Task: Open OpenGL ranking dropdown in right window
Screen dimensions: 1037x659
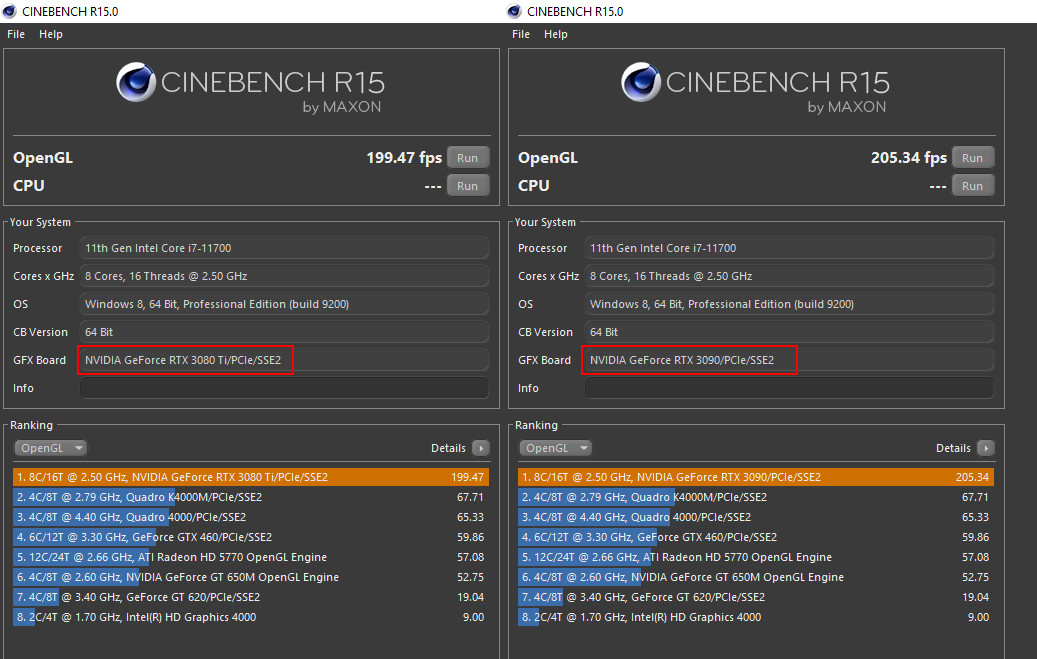Action: pyautogui.click(x=556, y=448)
